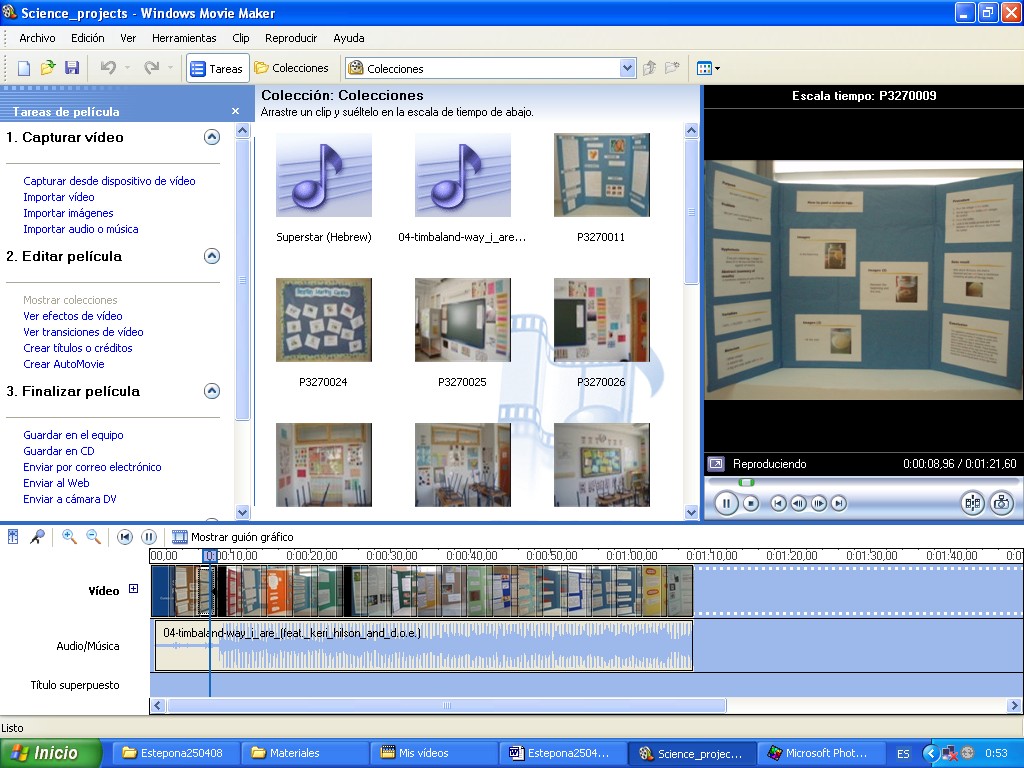Click the green preview seek bar handle

[746, 483]
